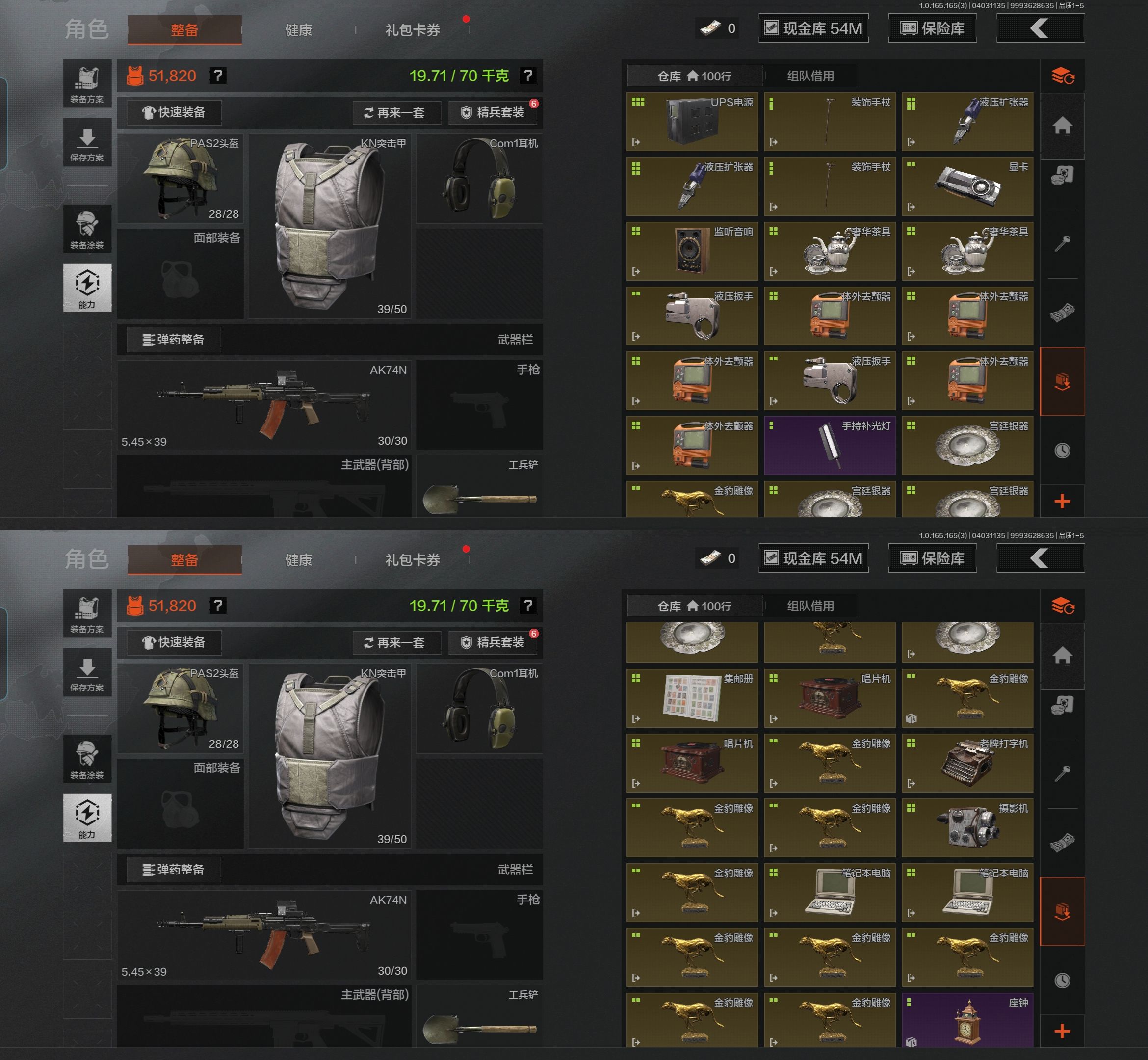
Task: Click the home icon in upper screen sidebar
Action: click(1062, 126)
